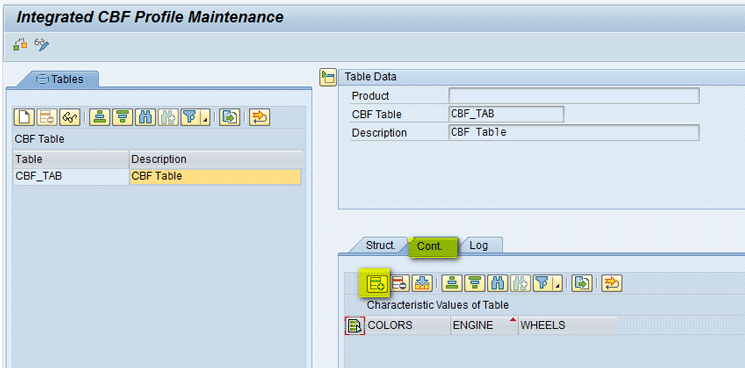Sort descending in the Cont. toolbar
Viewport: 745px width, 368px height.
[x=474, y=283]
